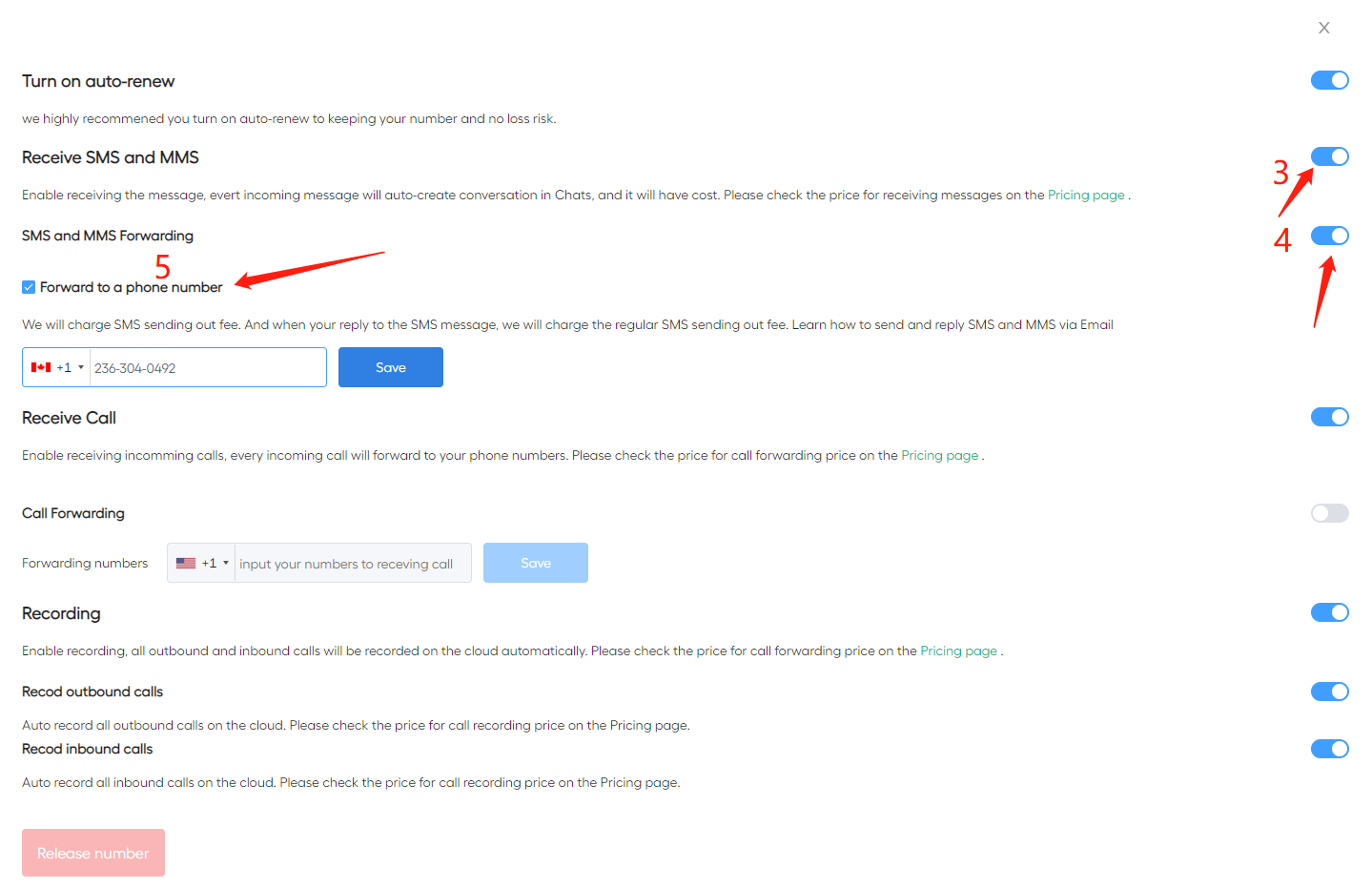Click Save button for call forwarding
Viewport: 1372px width, 888px height.
click(x=535, y=563)
